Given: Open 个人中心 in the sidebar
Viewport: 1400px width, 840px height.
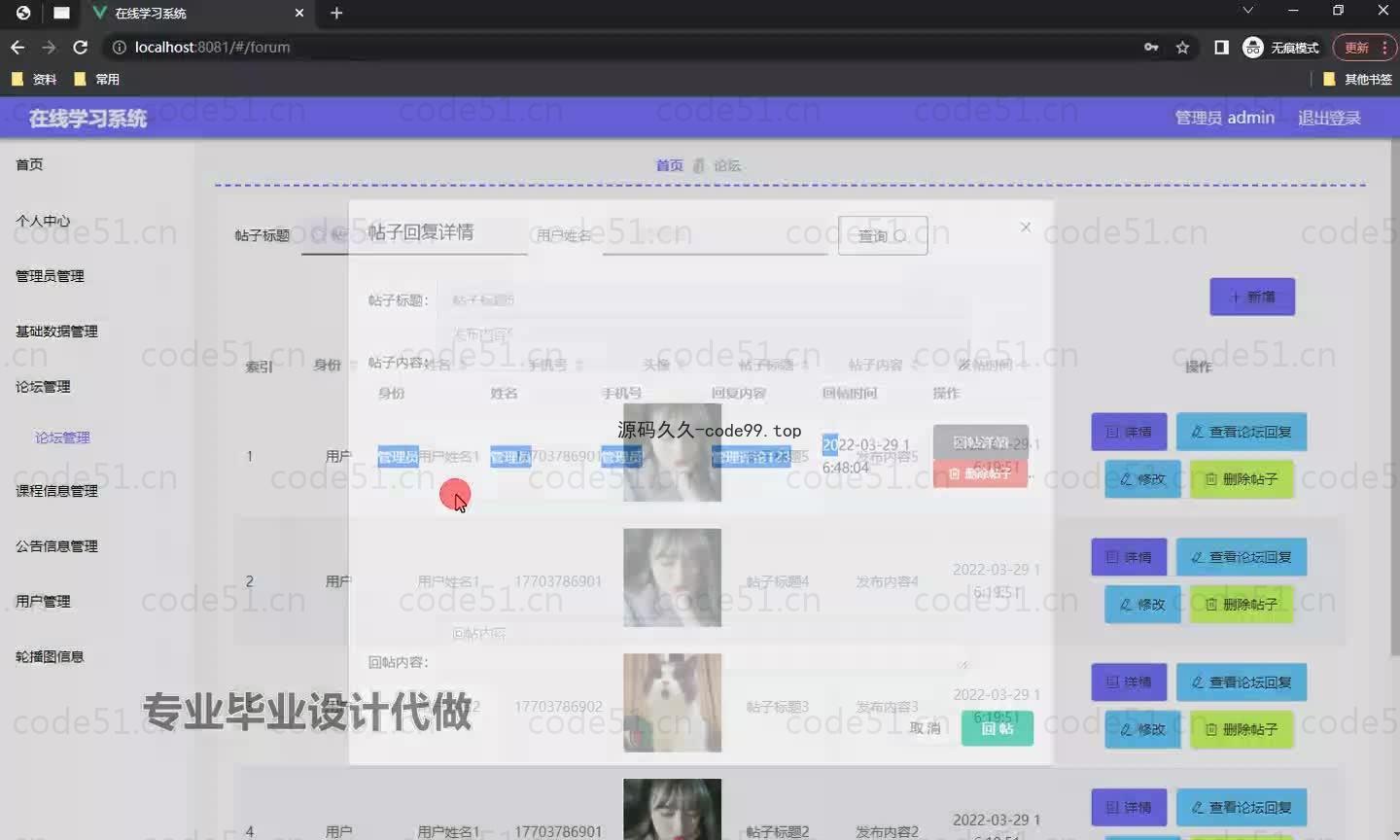Looking at the screenshot, I should pyautogui.click(x=43, y=221).
